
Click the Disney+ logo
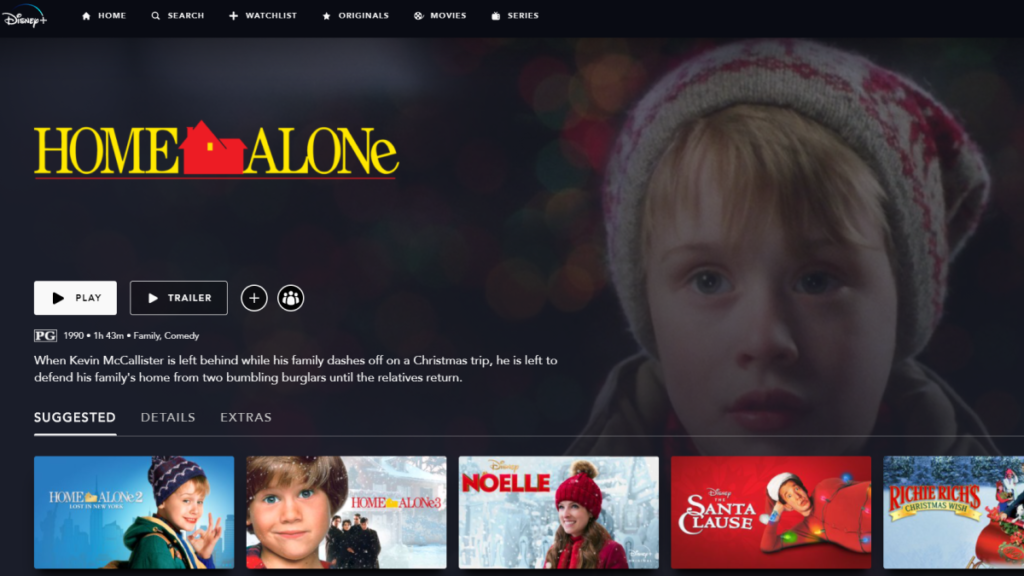coord(24,16)
